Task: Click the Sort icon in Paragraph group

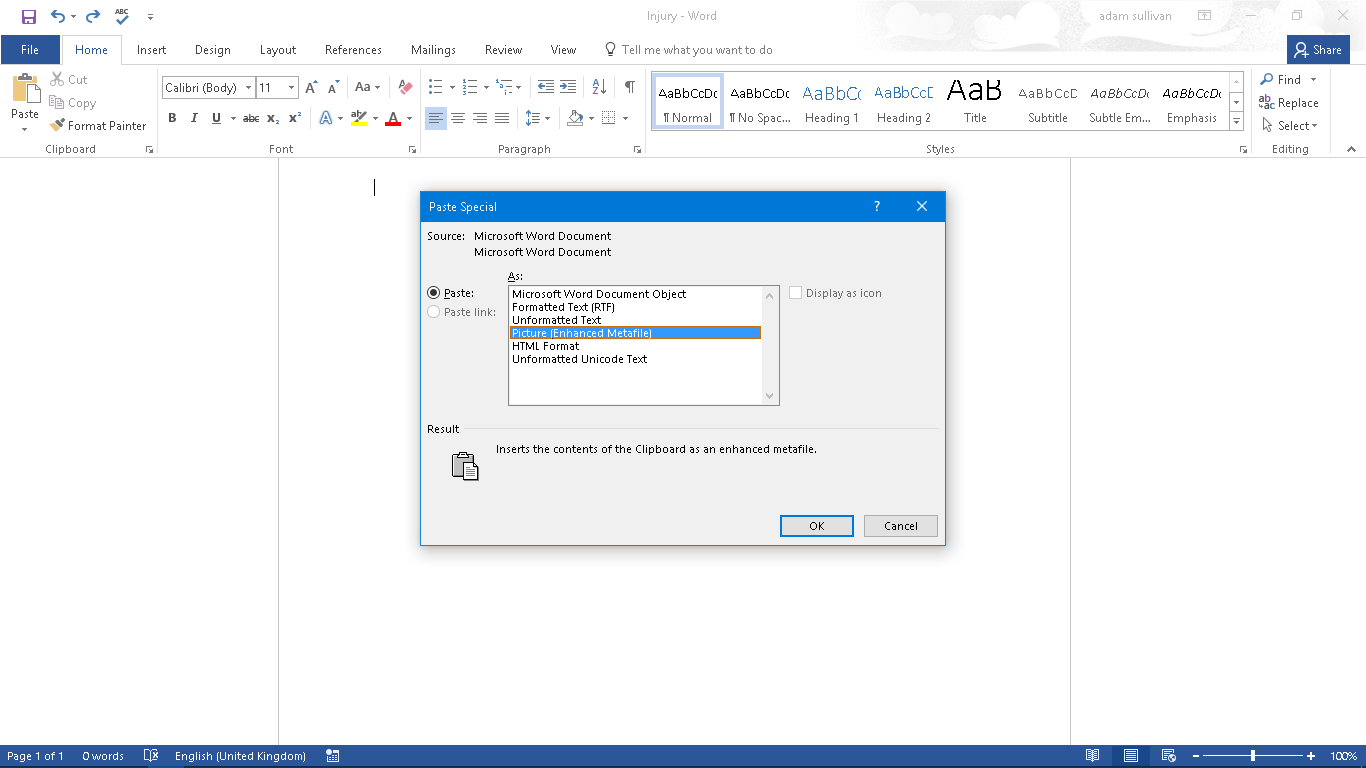Action: pyautogui.click(x=599, y=87)
